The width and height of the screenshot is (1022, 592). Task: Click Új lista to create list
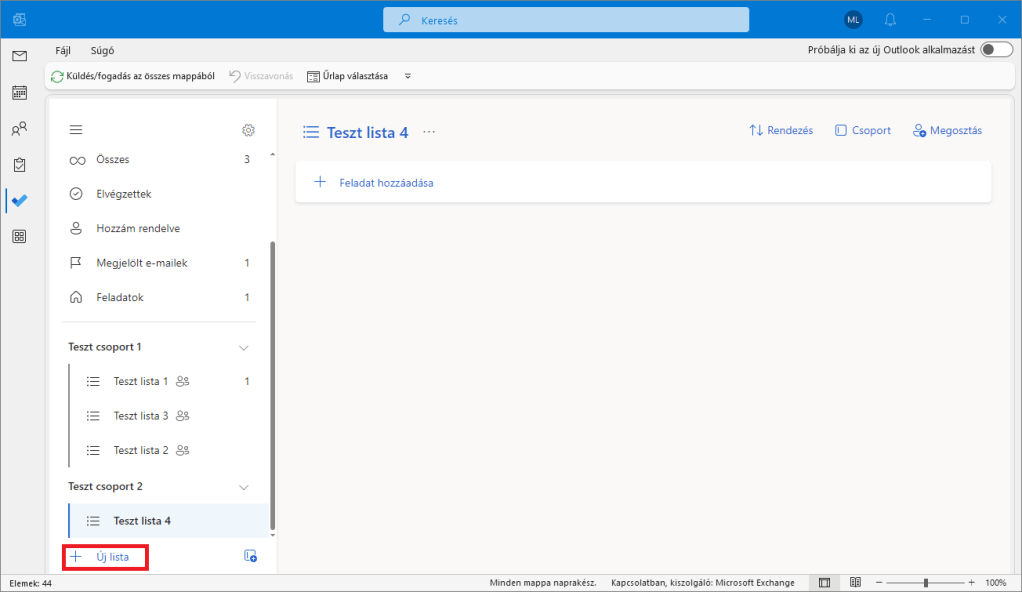pyautogui.click(x=105, y=557)
